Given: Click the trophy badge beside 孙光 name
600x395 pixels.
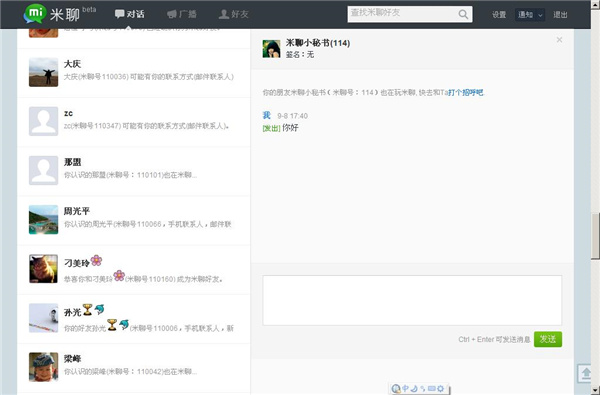Looking at the screenshot, I should [88, 310].
